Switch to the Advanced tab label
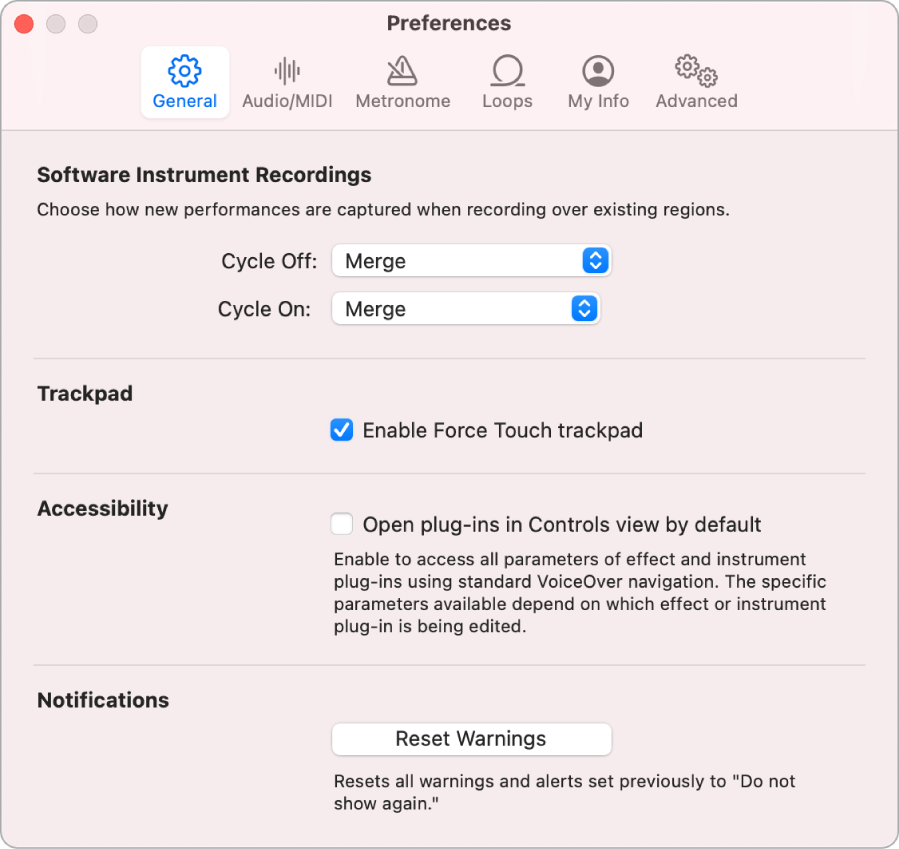 (x=696, y=101)
